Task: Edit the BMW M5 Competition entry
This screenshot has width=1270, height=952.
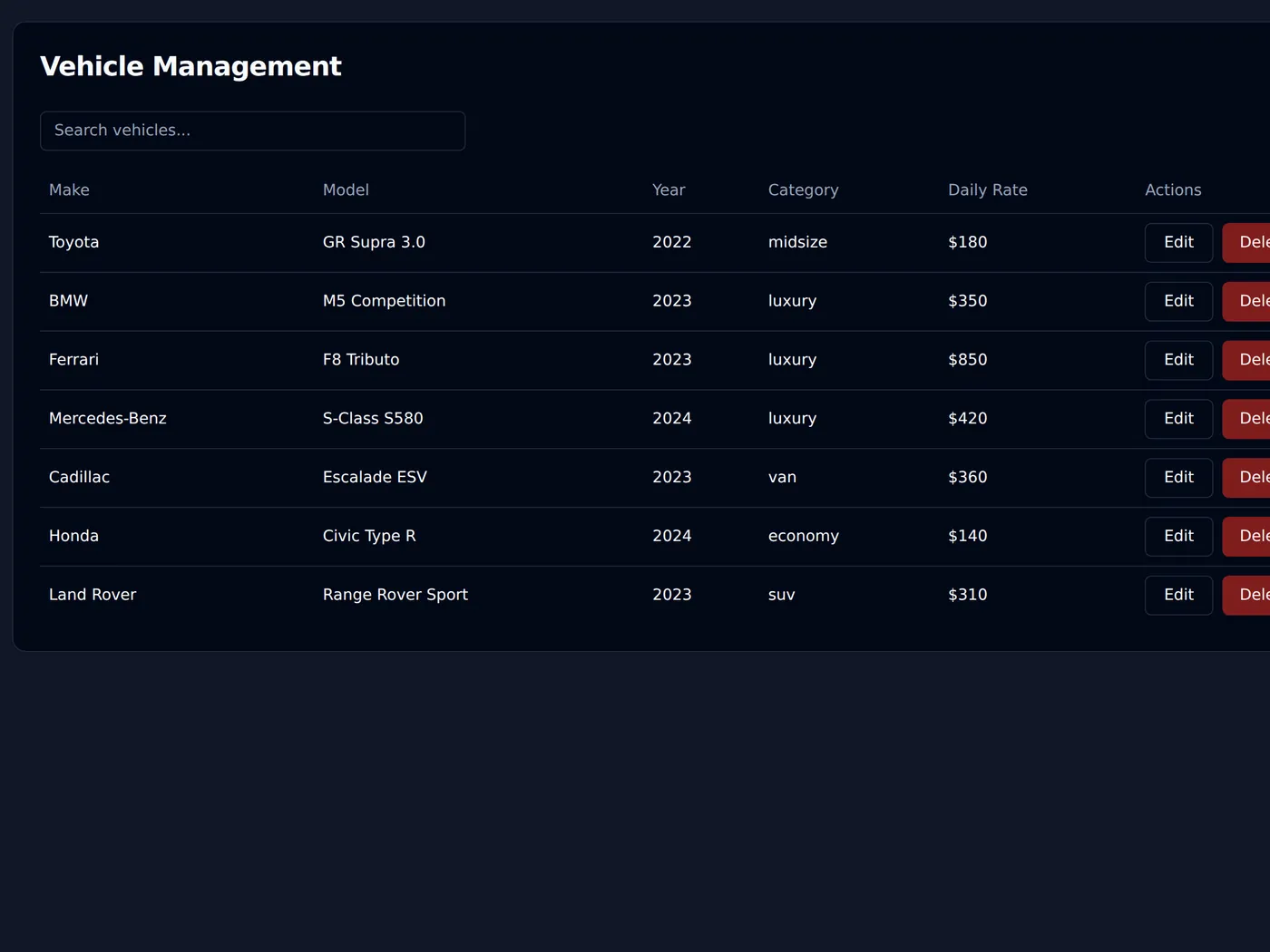Action: [1178, 302]
